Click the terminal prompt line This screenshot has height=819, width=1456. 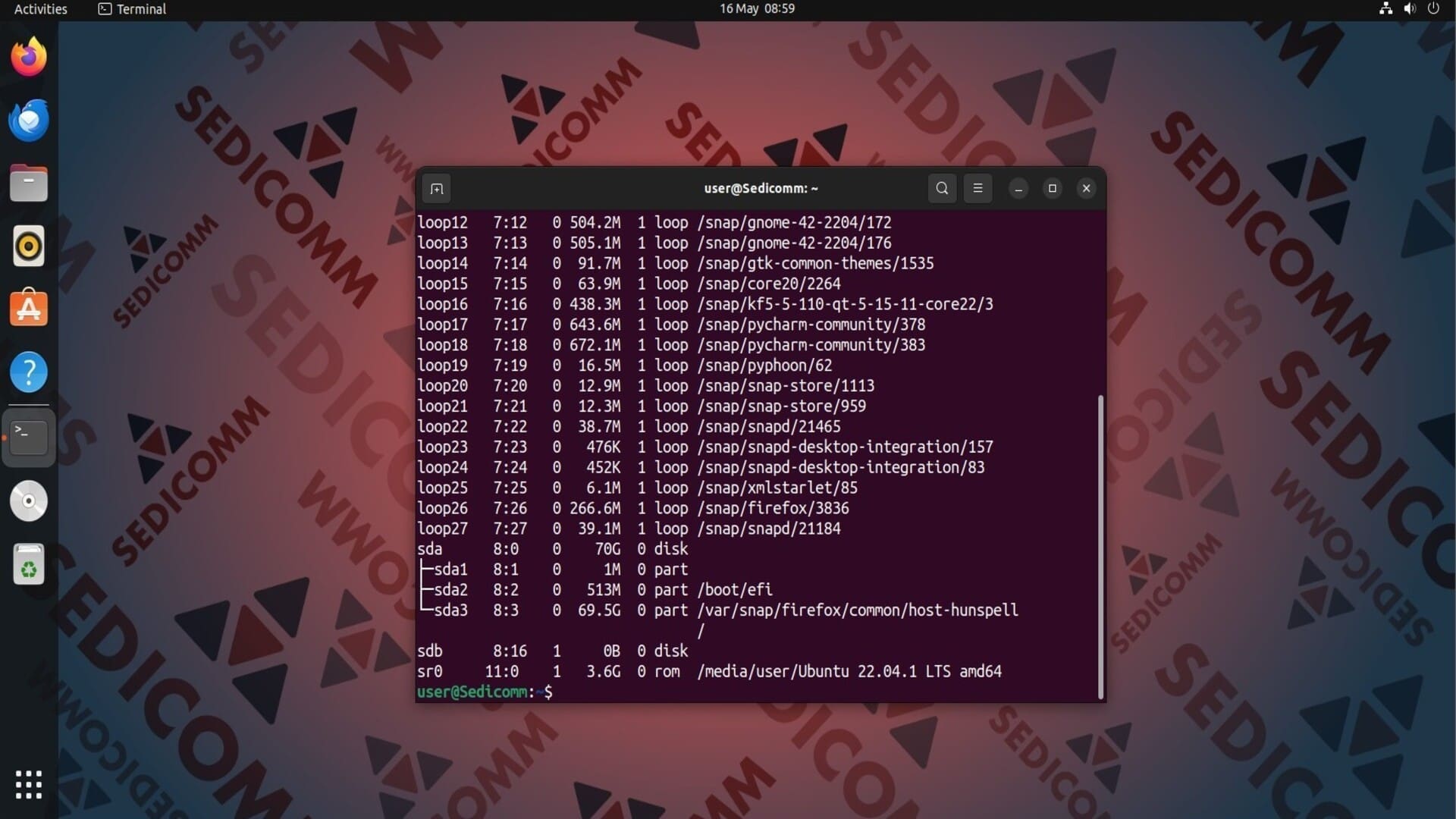click(682, 692)
